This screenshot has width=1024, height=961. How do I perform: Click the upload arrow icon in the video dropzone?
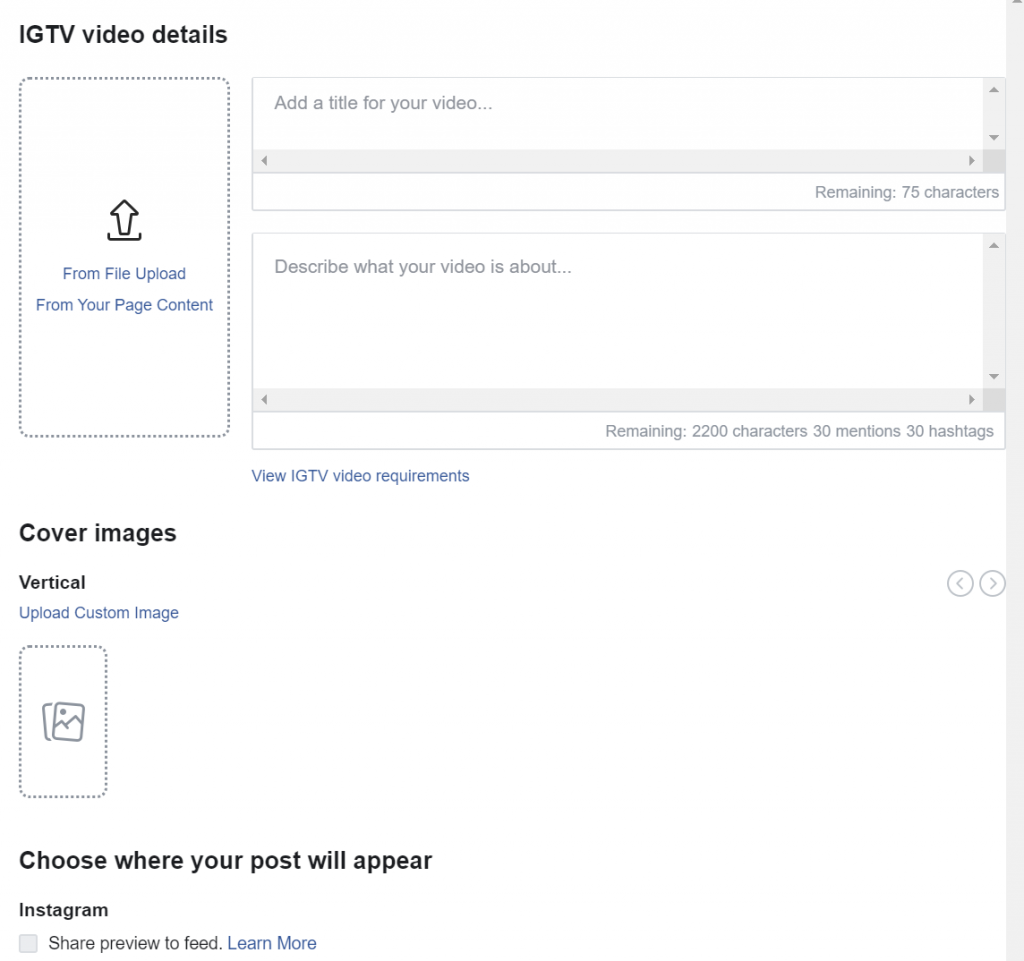[x=124, y=220]
